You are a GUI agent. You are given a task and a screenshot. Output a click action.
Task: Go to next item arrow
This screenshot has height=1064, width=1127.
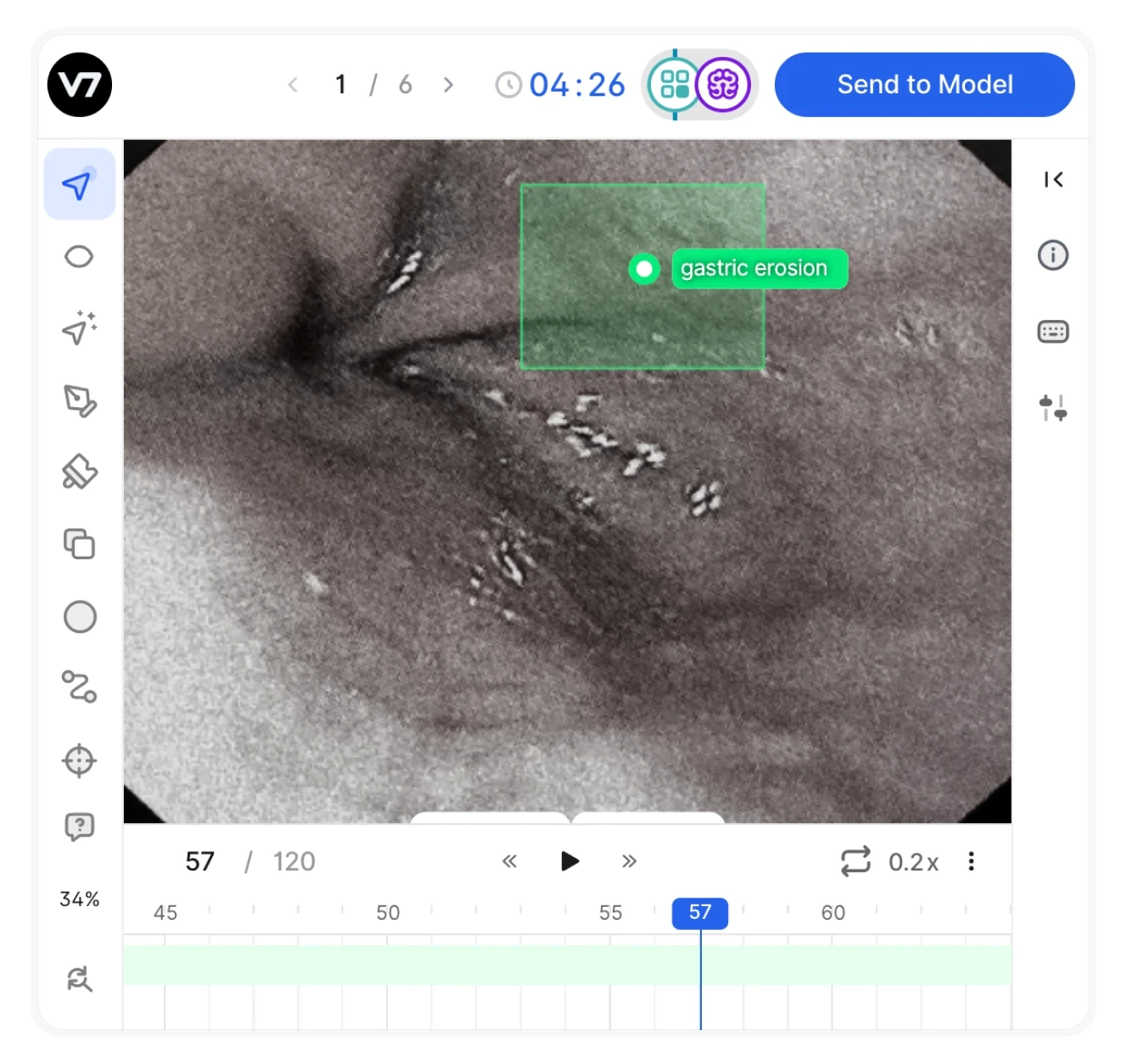[x=448, y=85]
